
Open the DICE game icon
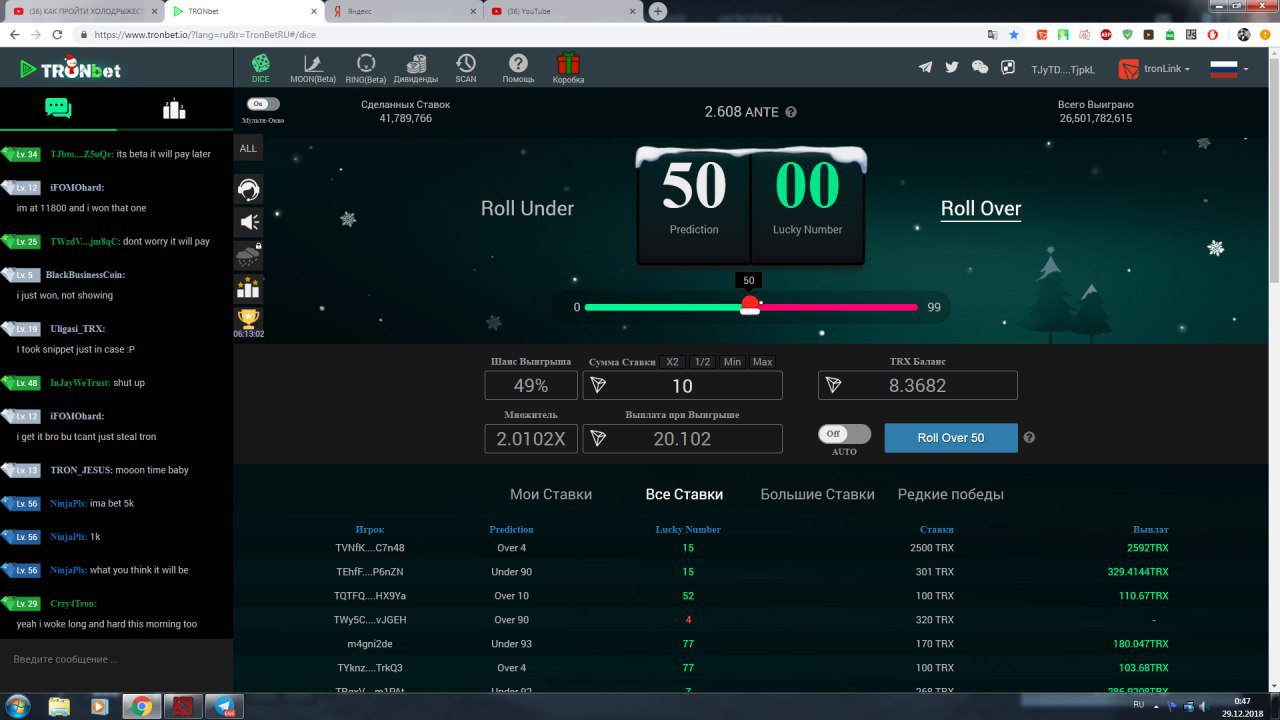point(260,68)
